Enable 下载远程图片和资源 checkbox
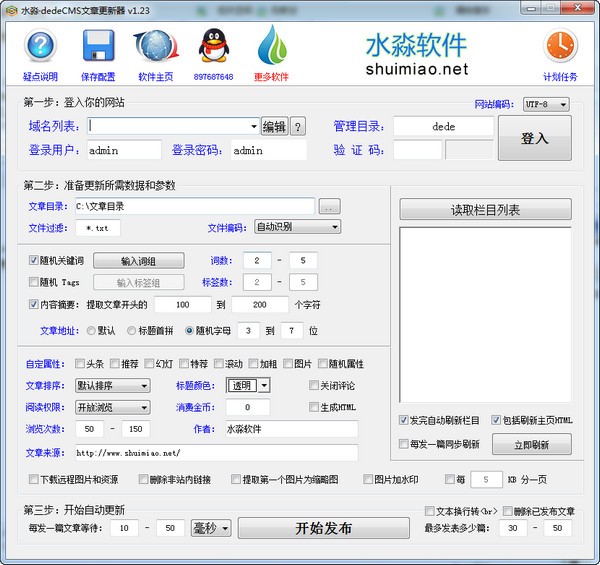 coord(33,479)
